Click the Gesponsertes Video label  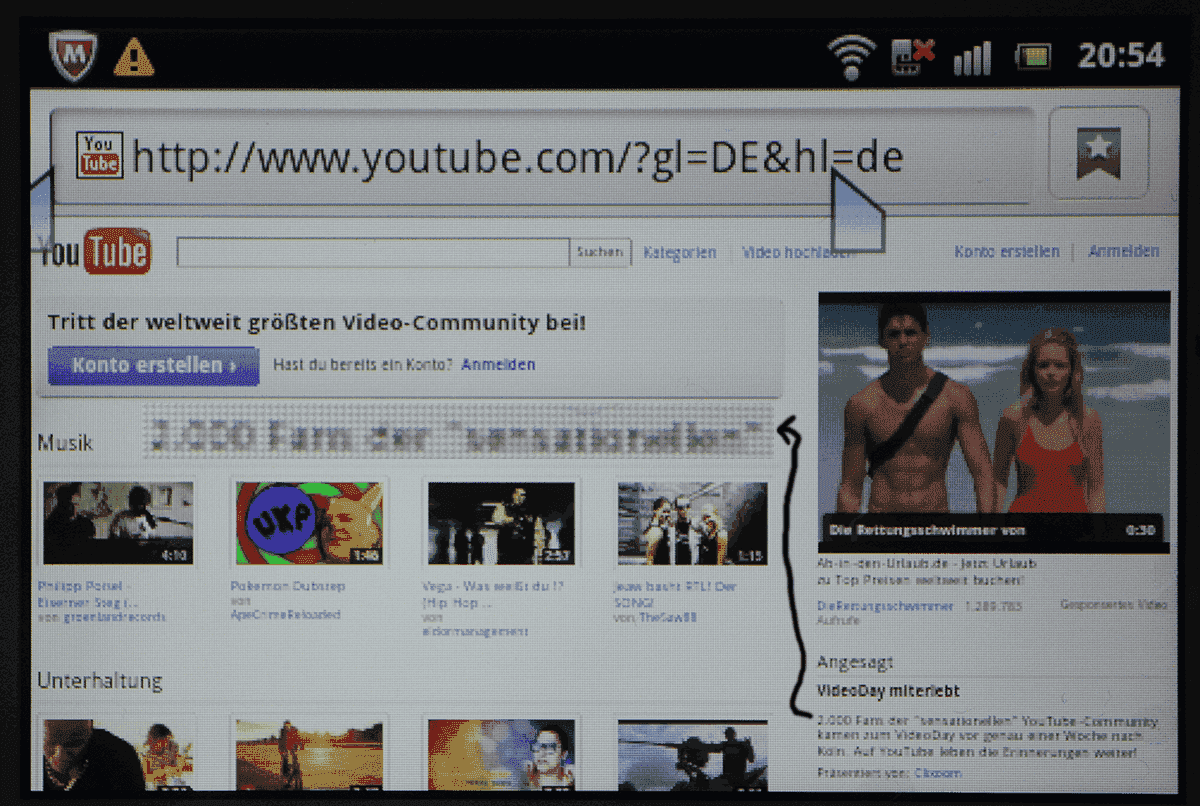(x=1113, y=605)
